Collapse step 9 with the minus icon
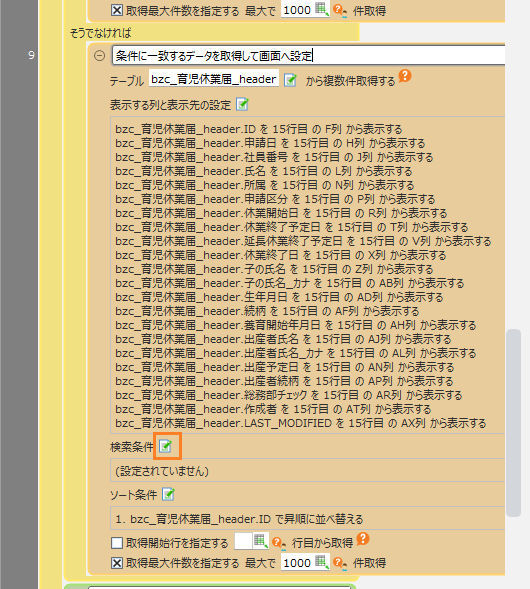Viewport: 530px width, 589px height. [99, 56]
